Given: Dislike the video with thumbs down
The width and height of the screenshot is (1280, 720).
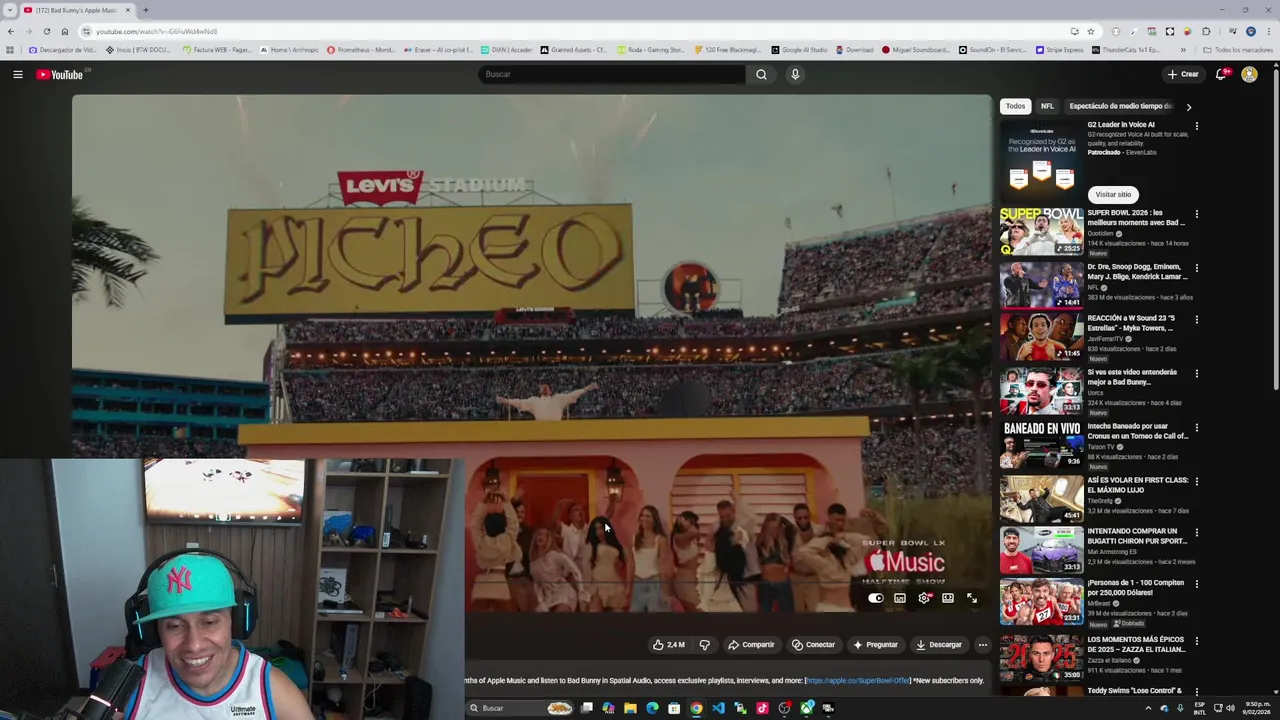Looking at the screenshot, I should [x=704, y=645].
